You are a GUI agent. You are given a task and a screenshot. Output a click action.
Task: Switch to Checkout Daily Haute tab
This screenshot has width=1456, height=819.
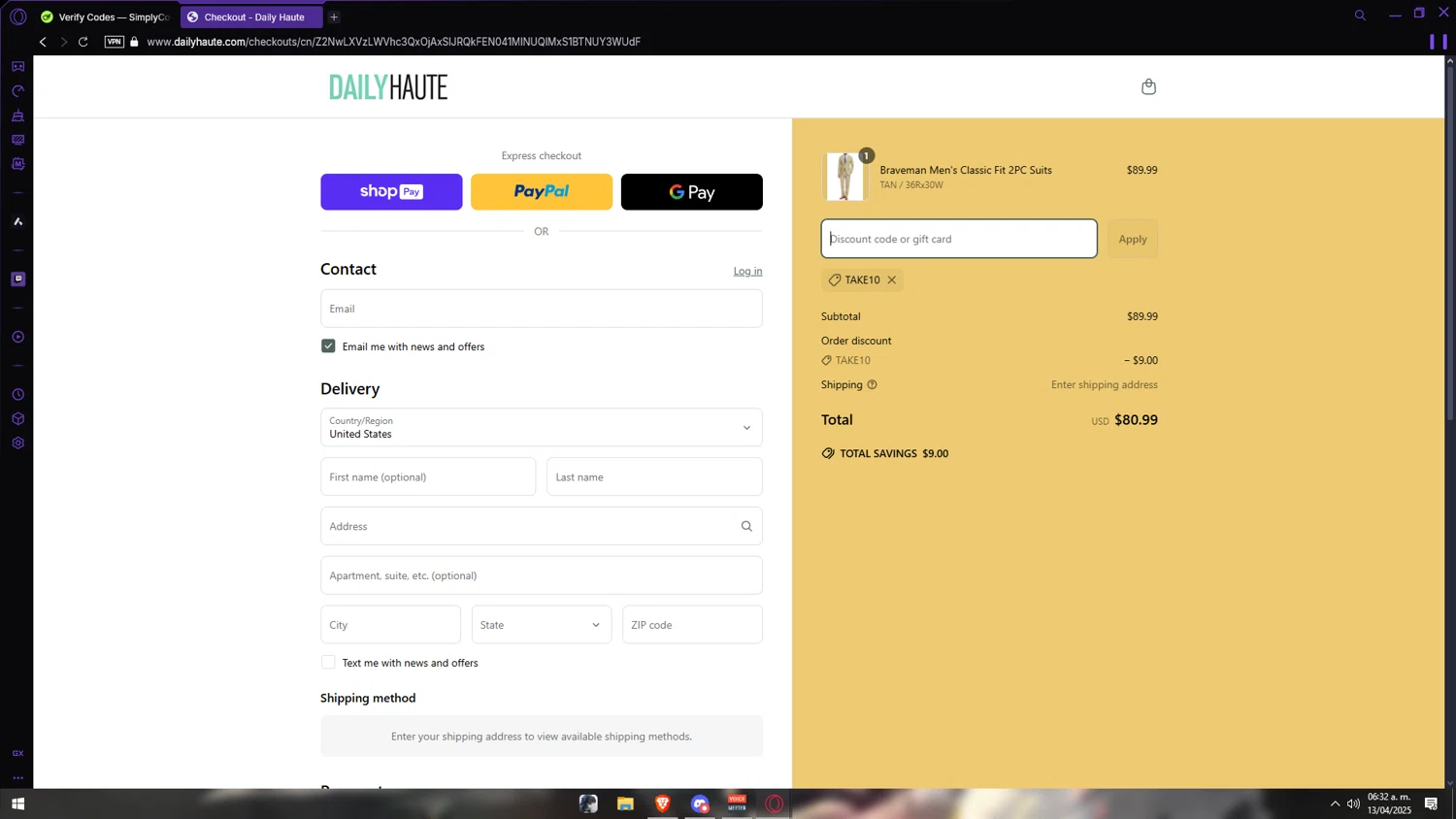[x=251, y=16]
